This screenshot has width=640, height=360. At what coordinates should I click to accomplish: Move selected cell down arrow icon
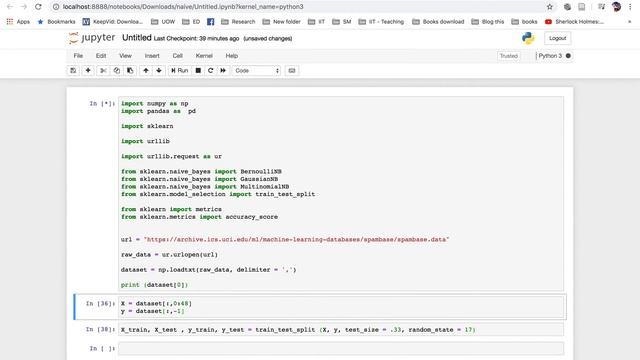click(159, 71)
